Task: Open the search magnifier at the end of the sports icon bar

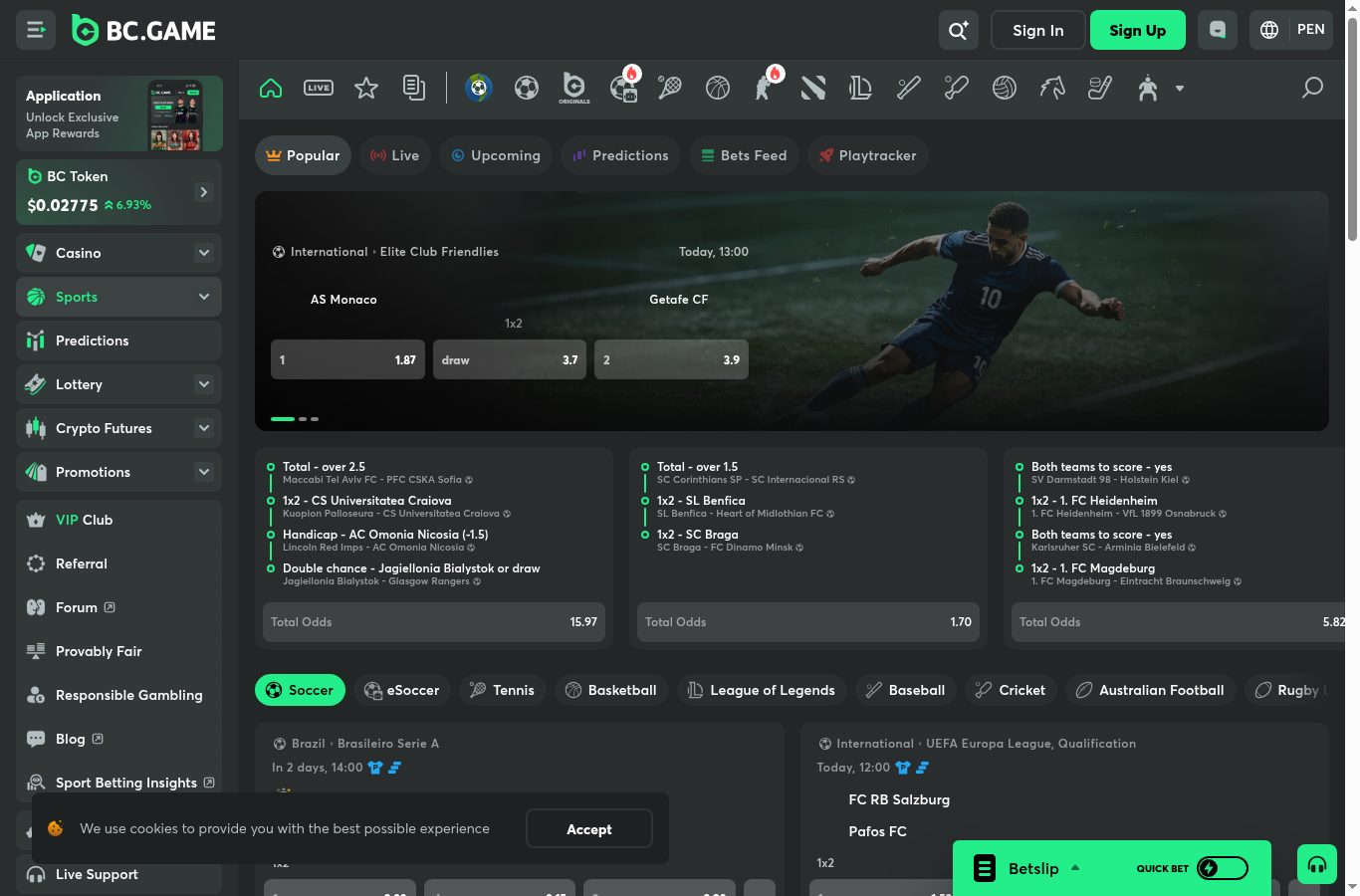Action: [1313, 88]
